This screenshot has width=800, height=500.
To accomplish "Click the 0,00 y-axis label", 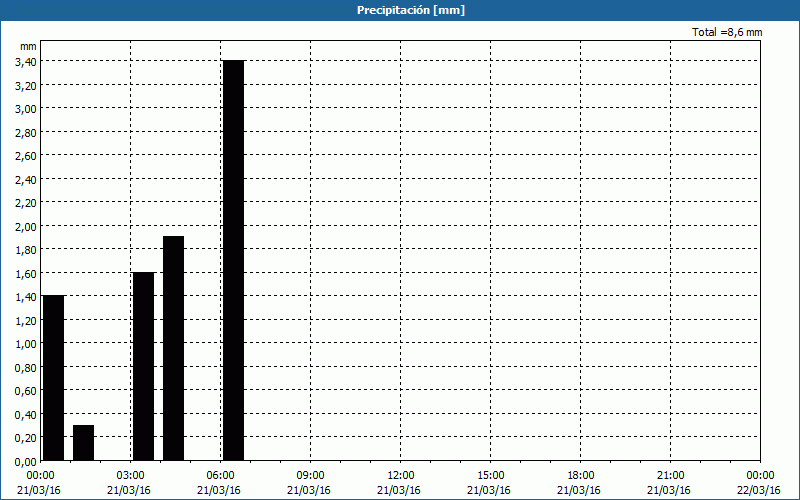I will click(26, 462).
